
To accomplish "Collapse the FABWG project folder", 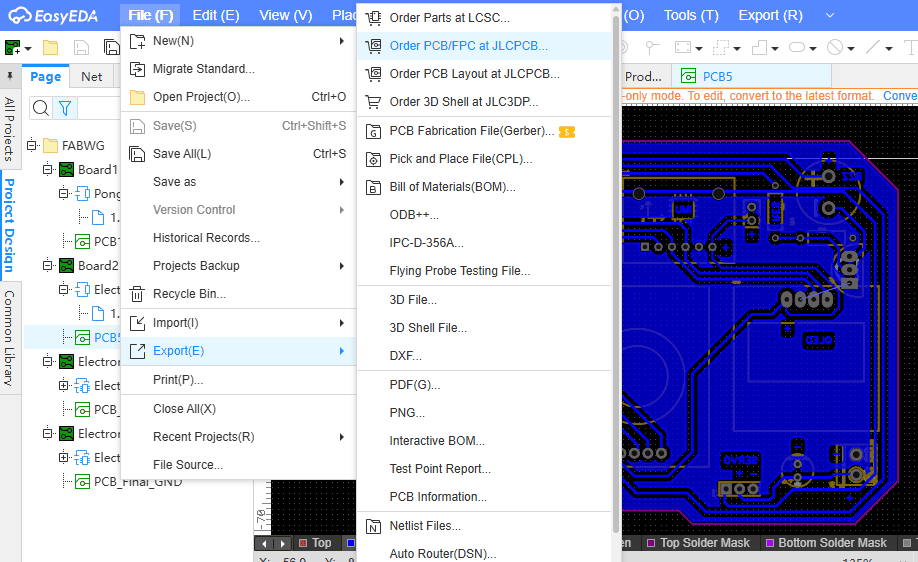I will 32,145.
